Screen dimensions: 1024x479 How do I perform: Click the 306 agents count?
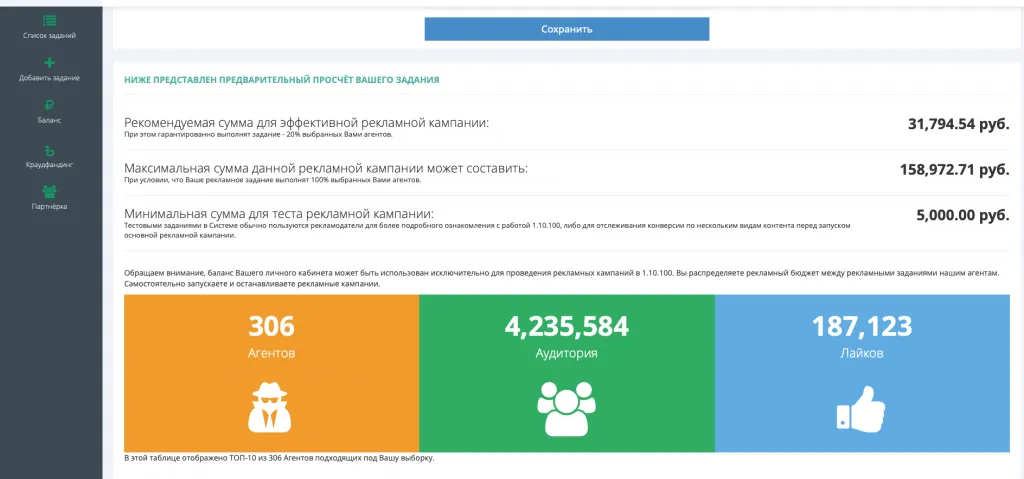[x=271, y=325]
